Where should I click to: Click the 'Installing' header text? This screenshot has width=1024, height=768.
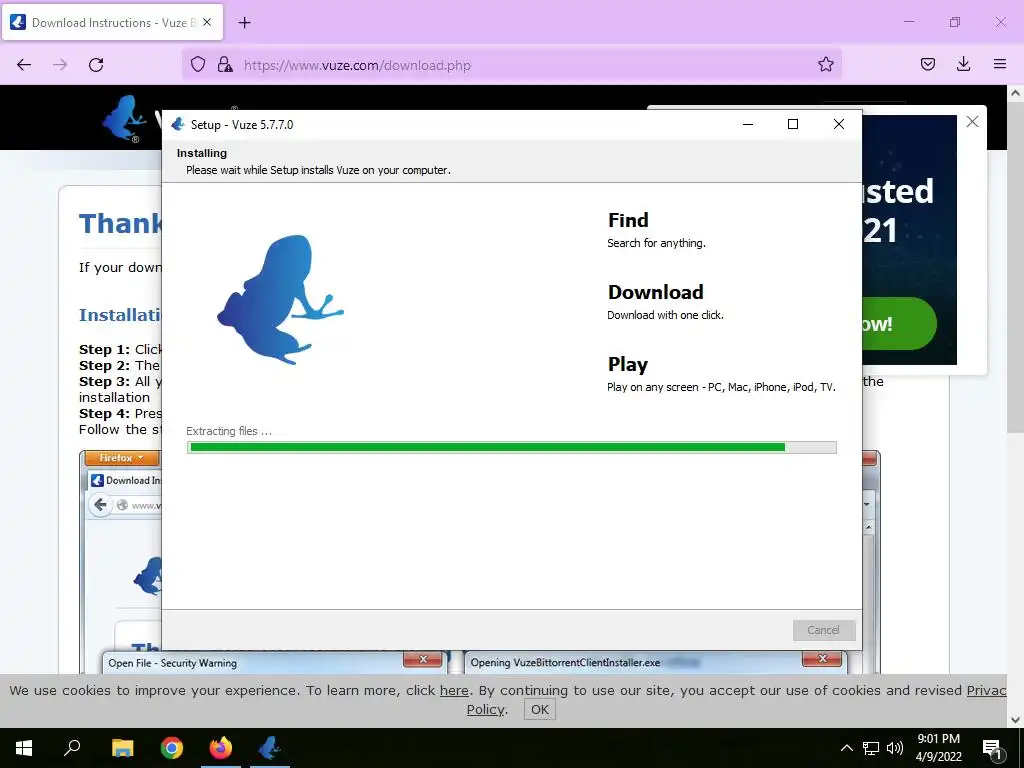click(x=202, y=153)
